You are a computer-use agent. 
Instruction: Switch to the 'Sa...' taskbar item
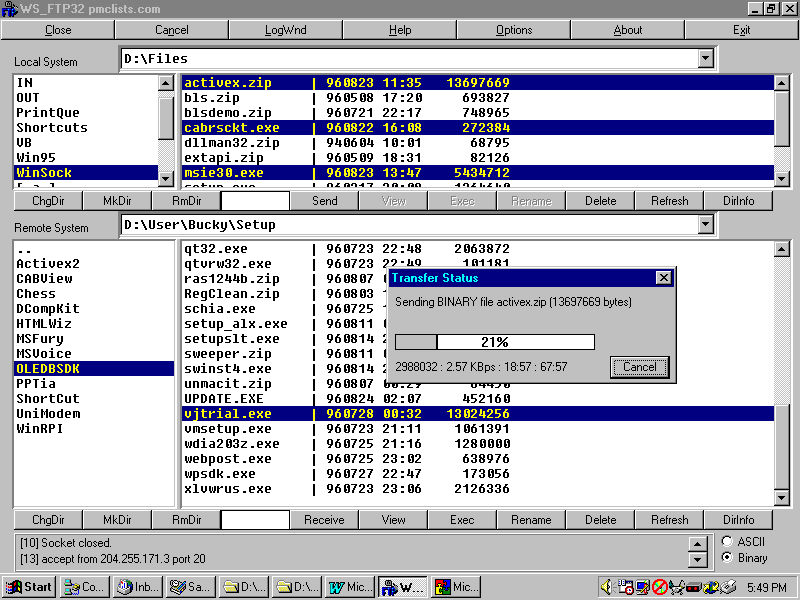coord(190,587)
